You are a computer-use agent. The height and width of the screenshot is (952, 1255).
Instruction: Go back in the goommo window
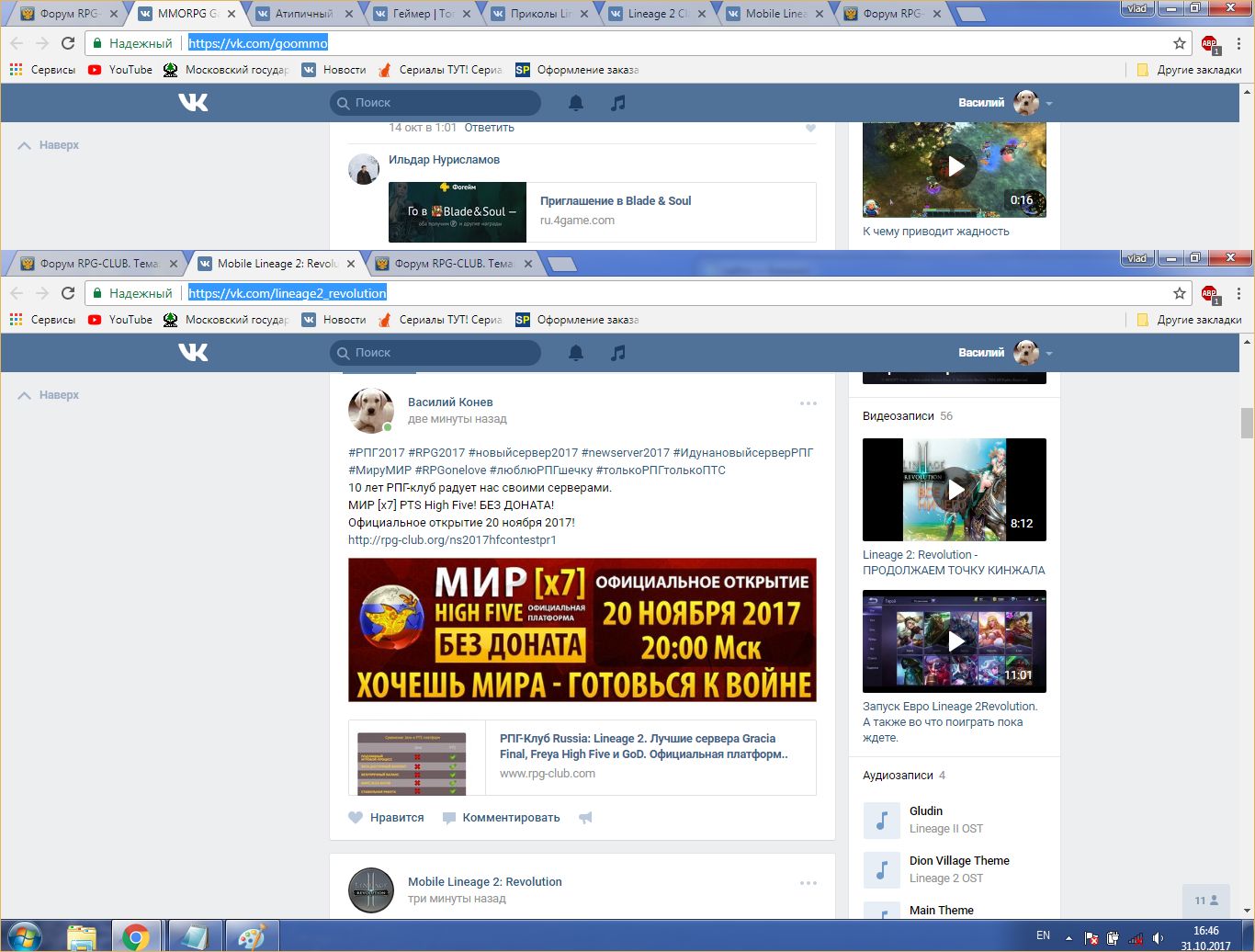[x=17, y=43]
